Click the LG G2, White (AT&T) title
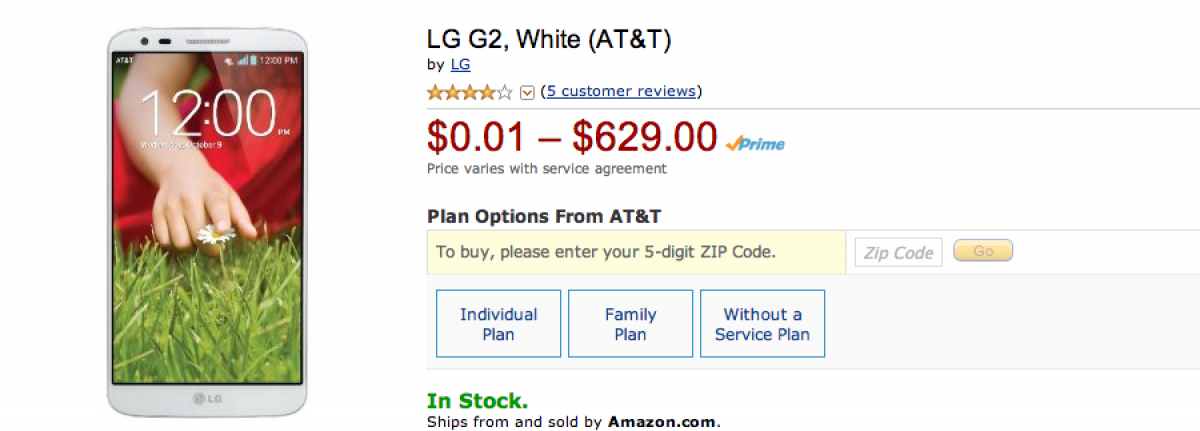1200x431 pixels. 548,39
